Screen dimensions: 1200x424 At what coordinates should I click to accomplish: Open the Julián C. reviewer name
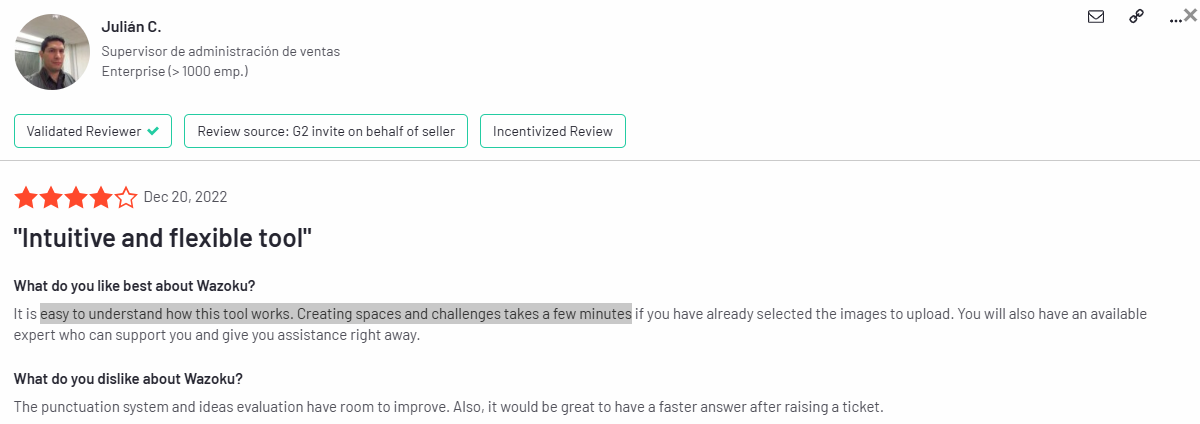click(131, 27)
